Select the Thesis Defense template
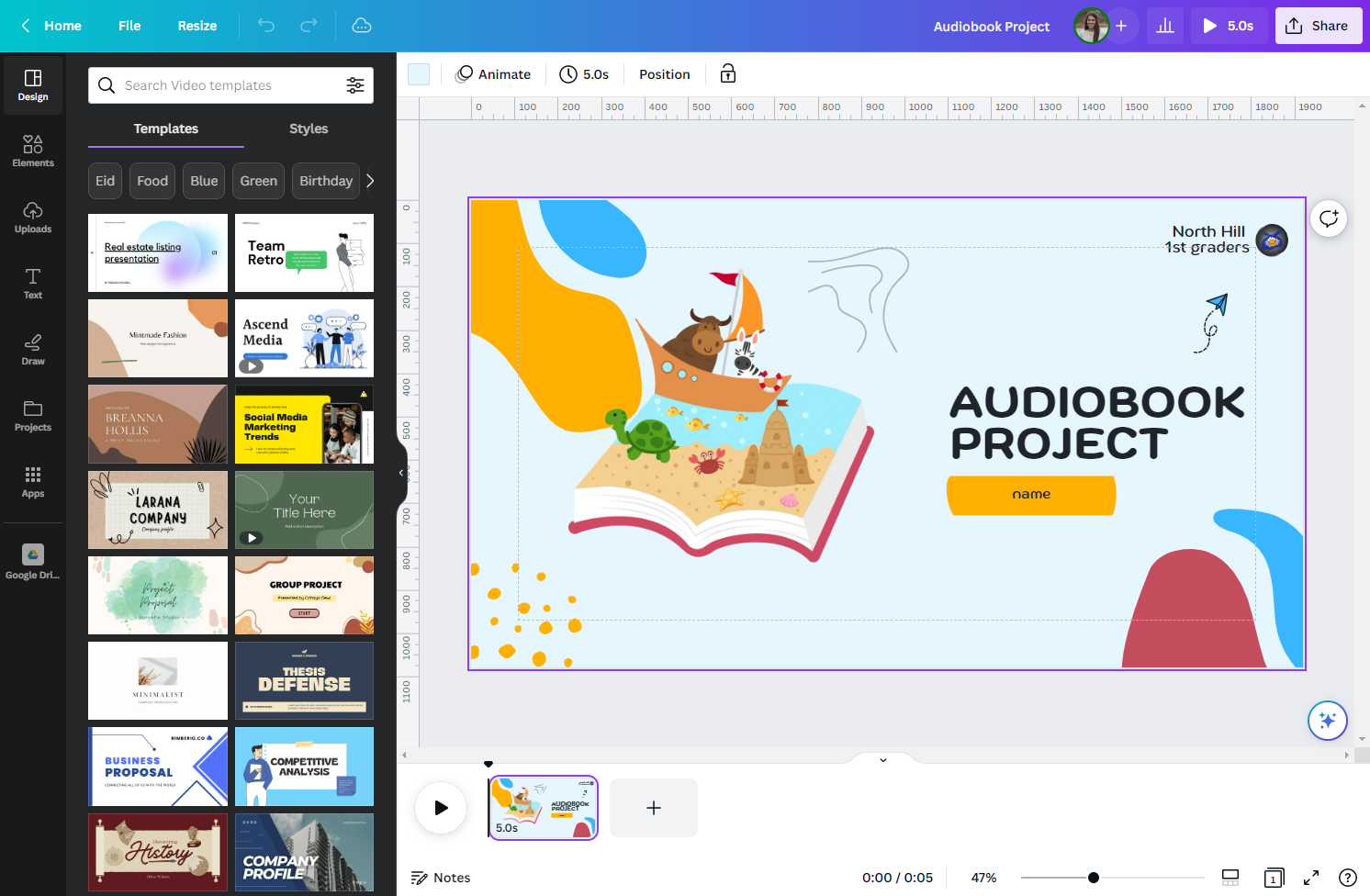 click(x=304, y=680)
